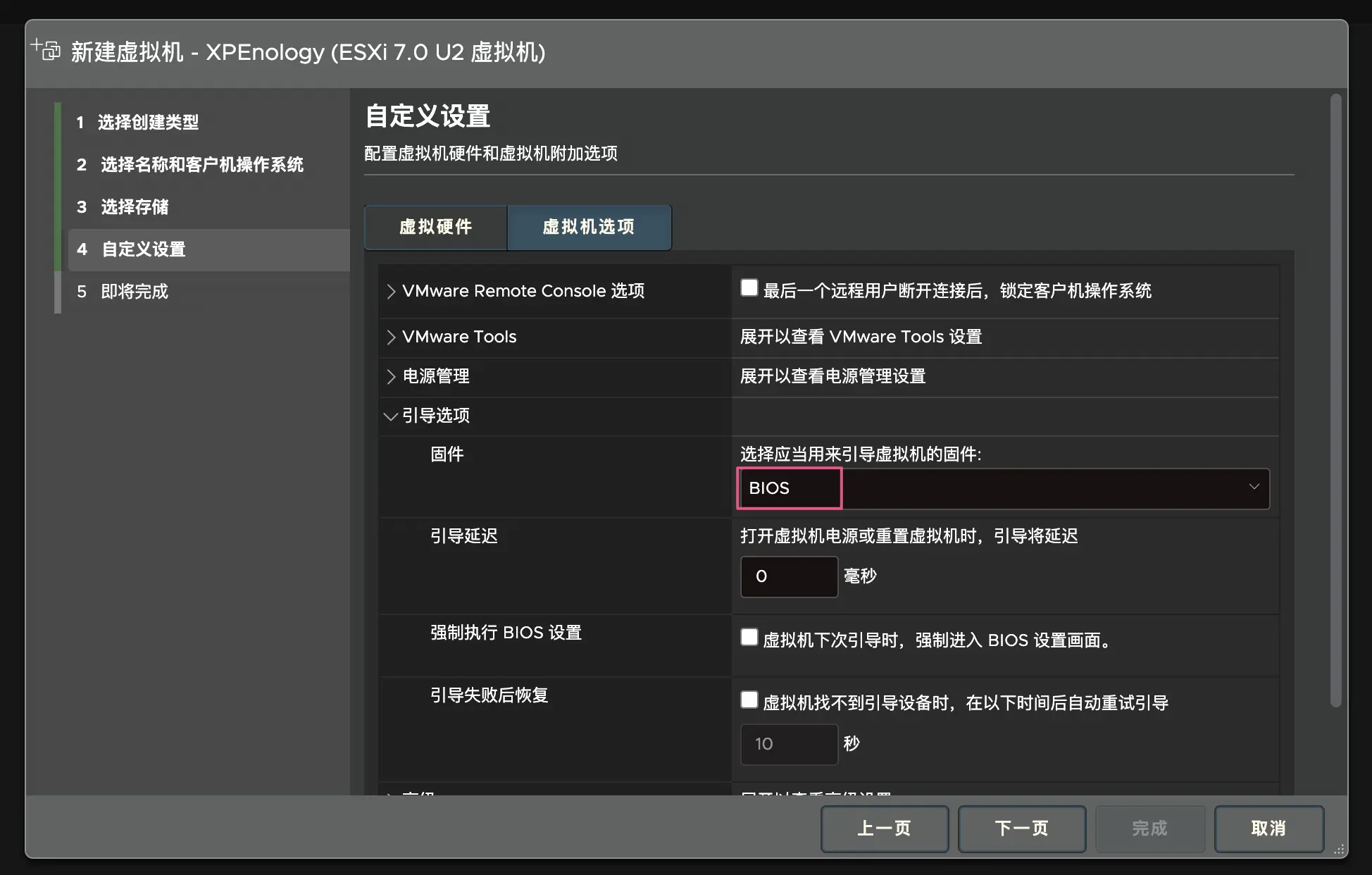1372x875 pixels.
Task: Go to step 3 选择存储
Action: tap(135, 207)
